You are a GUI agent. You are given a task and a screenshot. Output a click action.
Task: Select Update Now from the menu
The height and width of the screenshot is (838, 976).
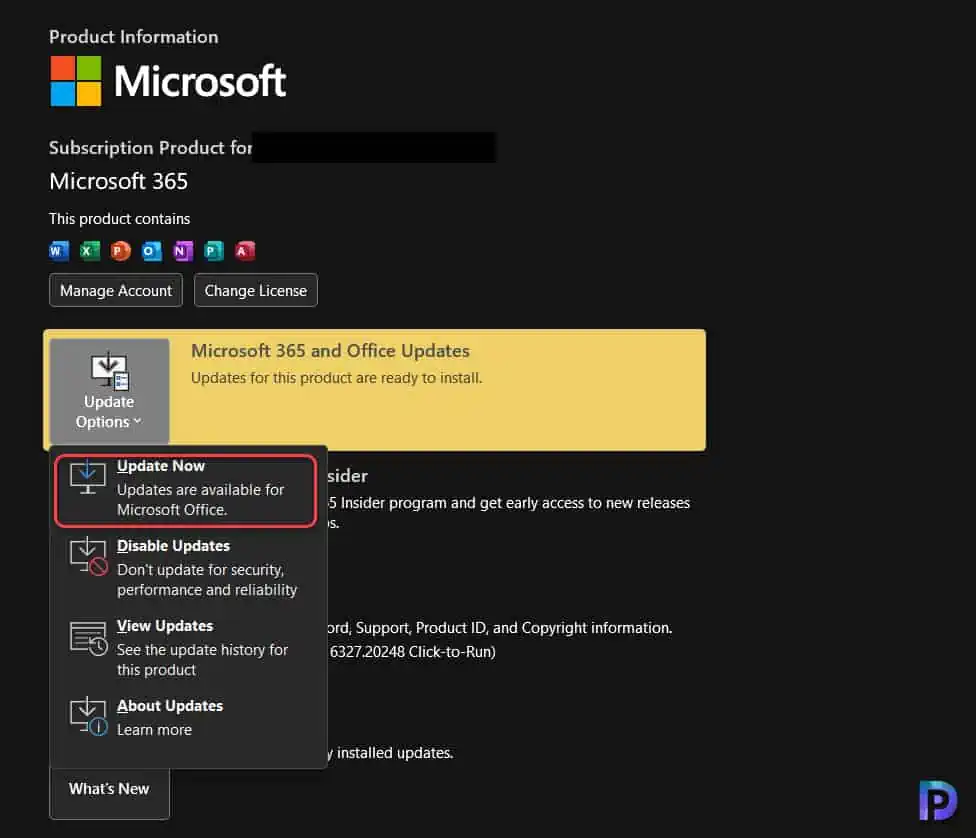pos(185,491)
